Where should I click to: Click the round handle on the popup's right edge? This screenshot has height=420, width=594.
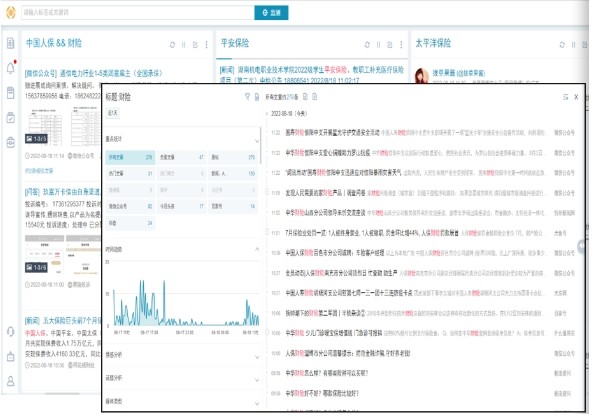pyautogui.click(x=581, y=246)
